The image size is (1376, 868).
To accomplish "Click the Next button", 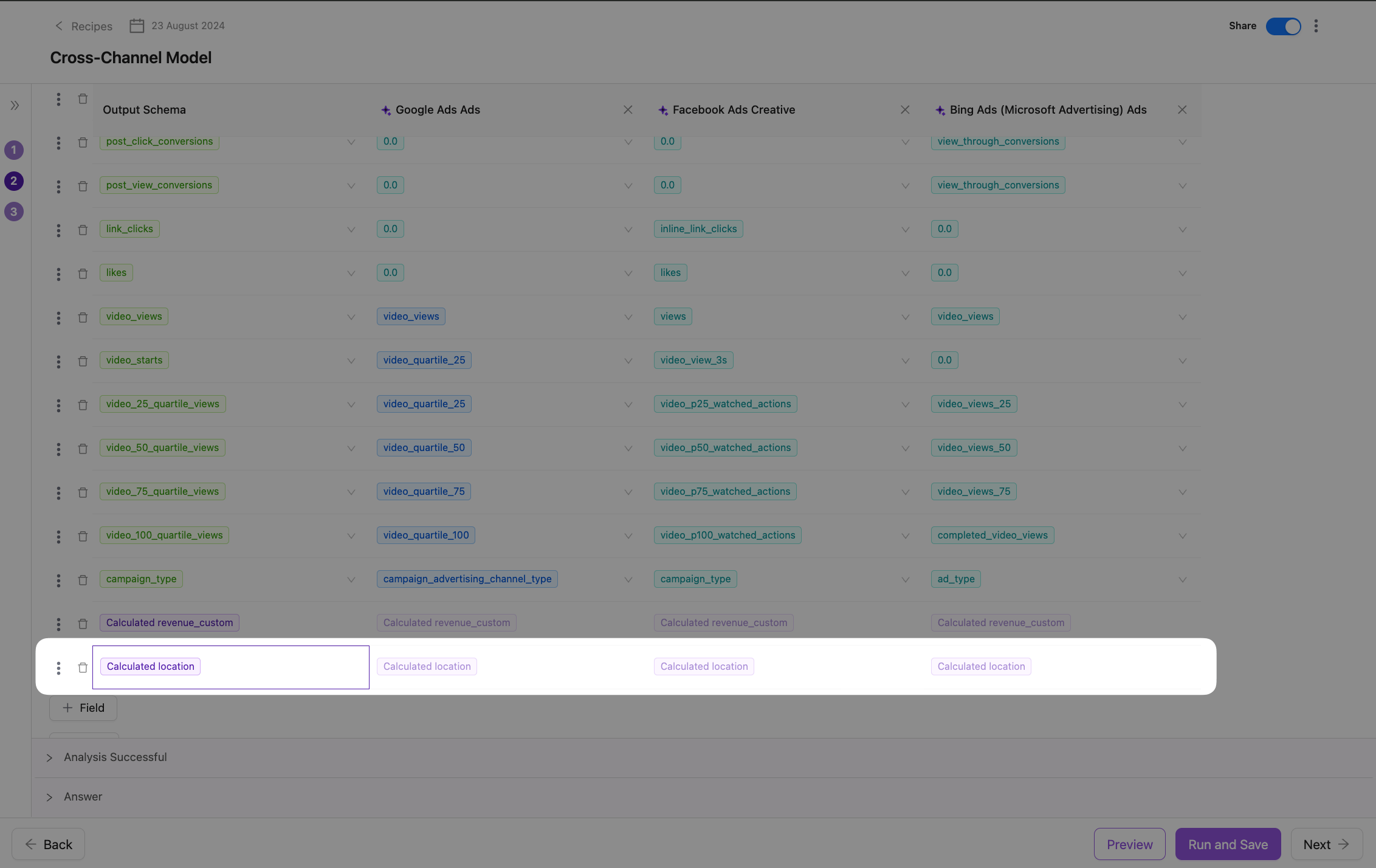I will 1327,844.
